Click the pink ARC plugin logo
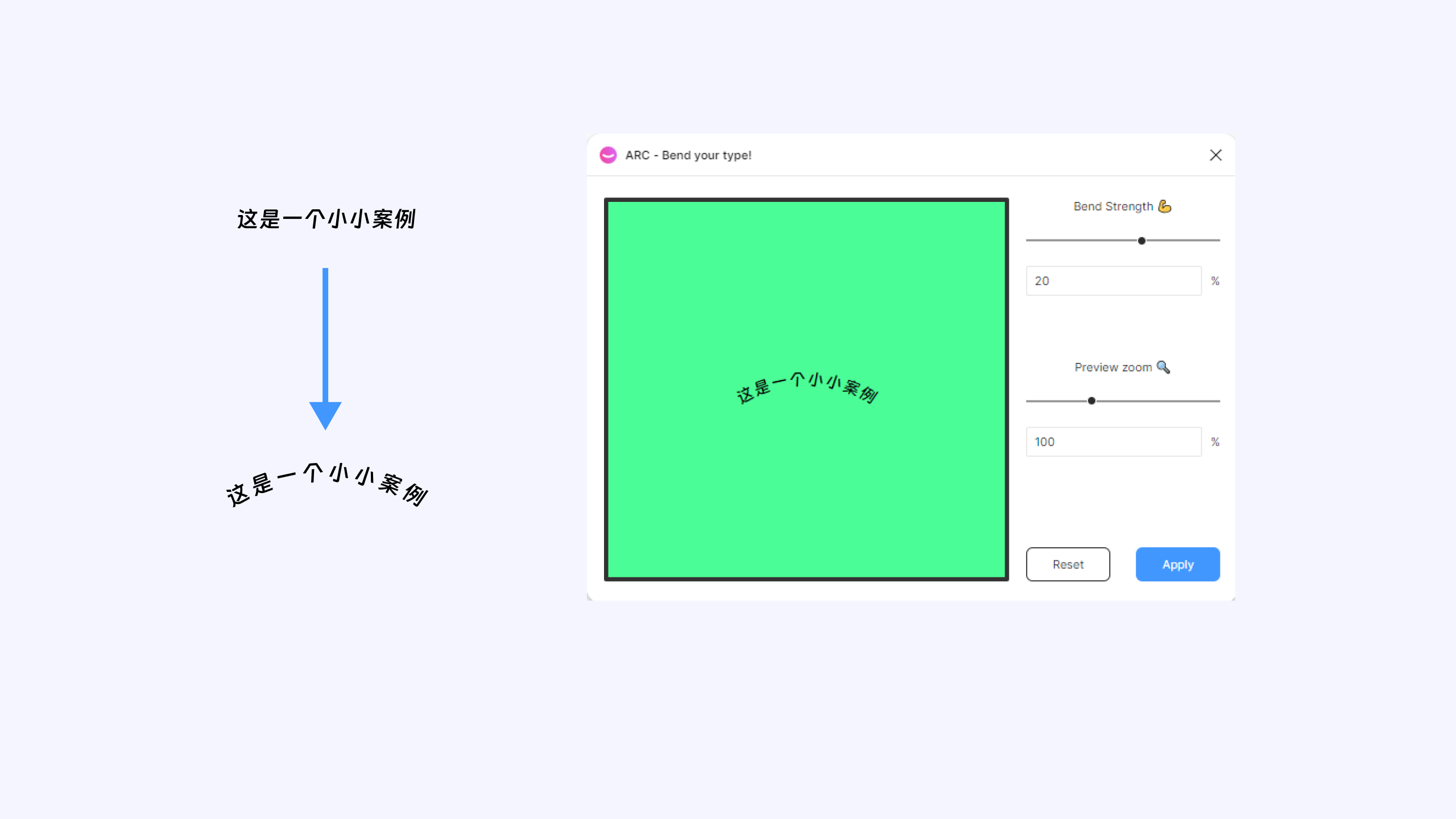This screenshot has width=1456, height=819. tap(608, 155)
